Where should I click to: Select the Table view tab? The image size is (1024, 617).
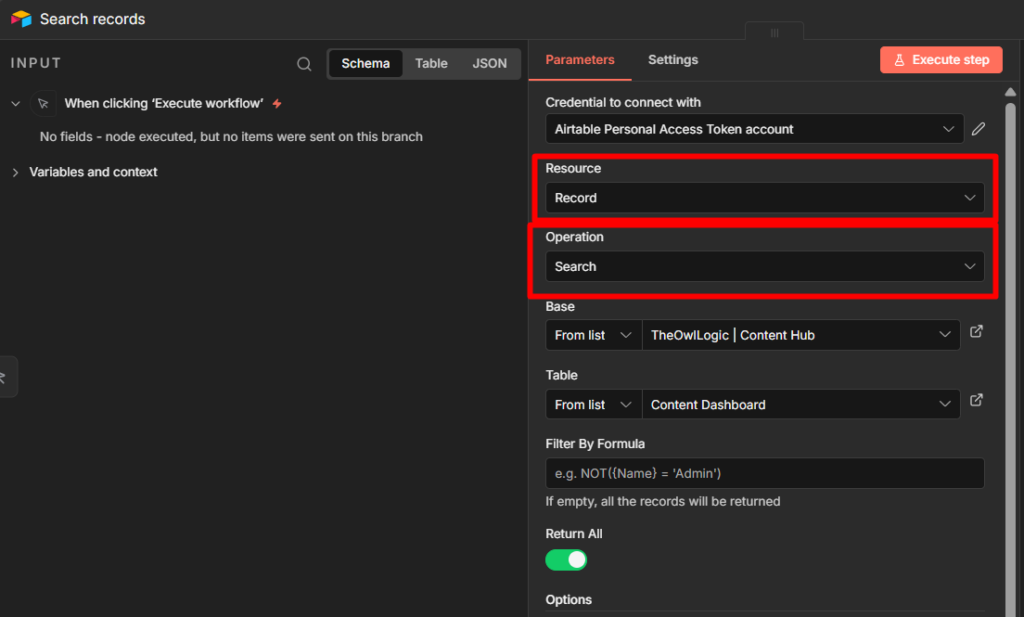431,63
